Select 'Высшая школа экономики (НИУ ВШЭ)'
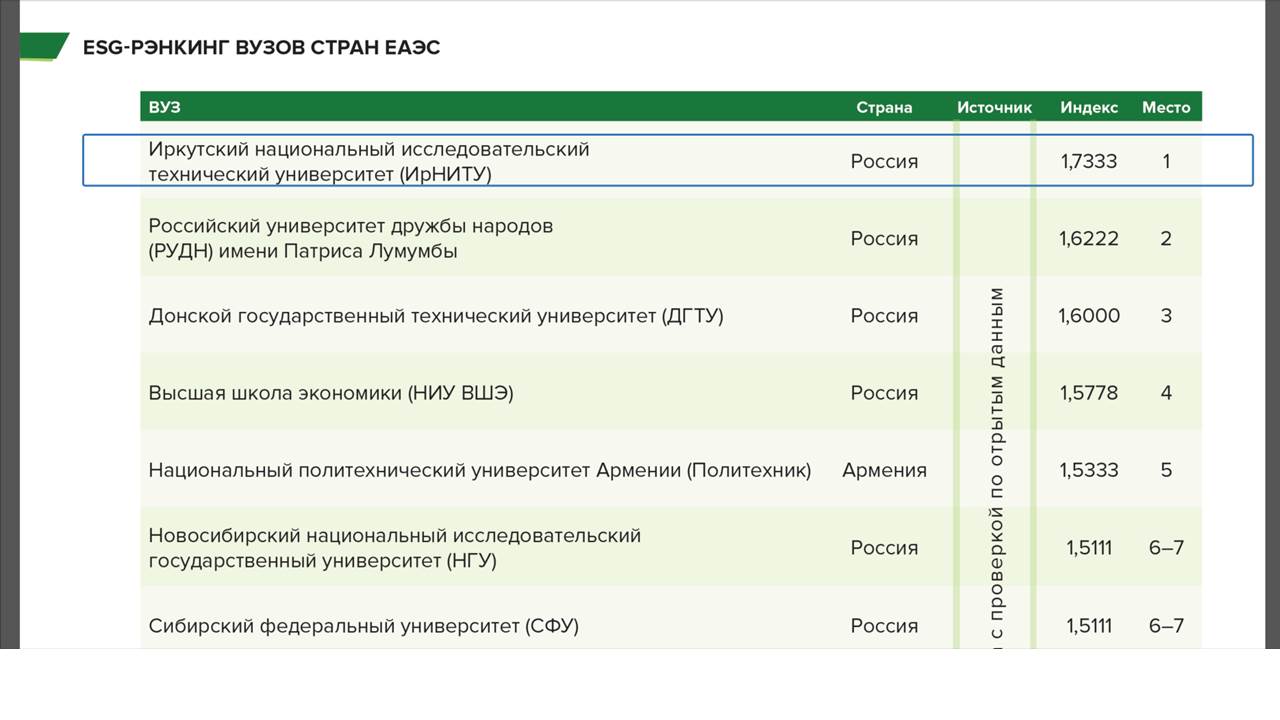This screenshot has width=1280, height=720. tap(331, 393)
